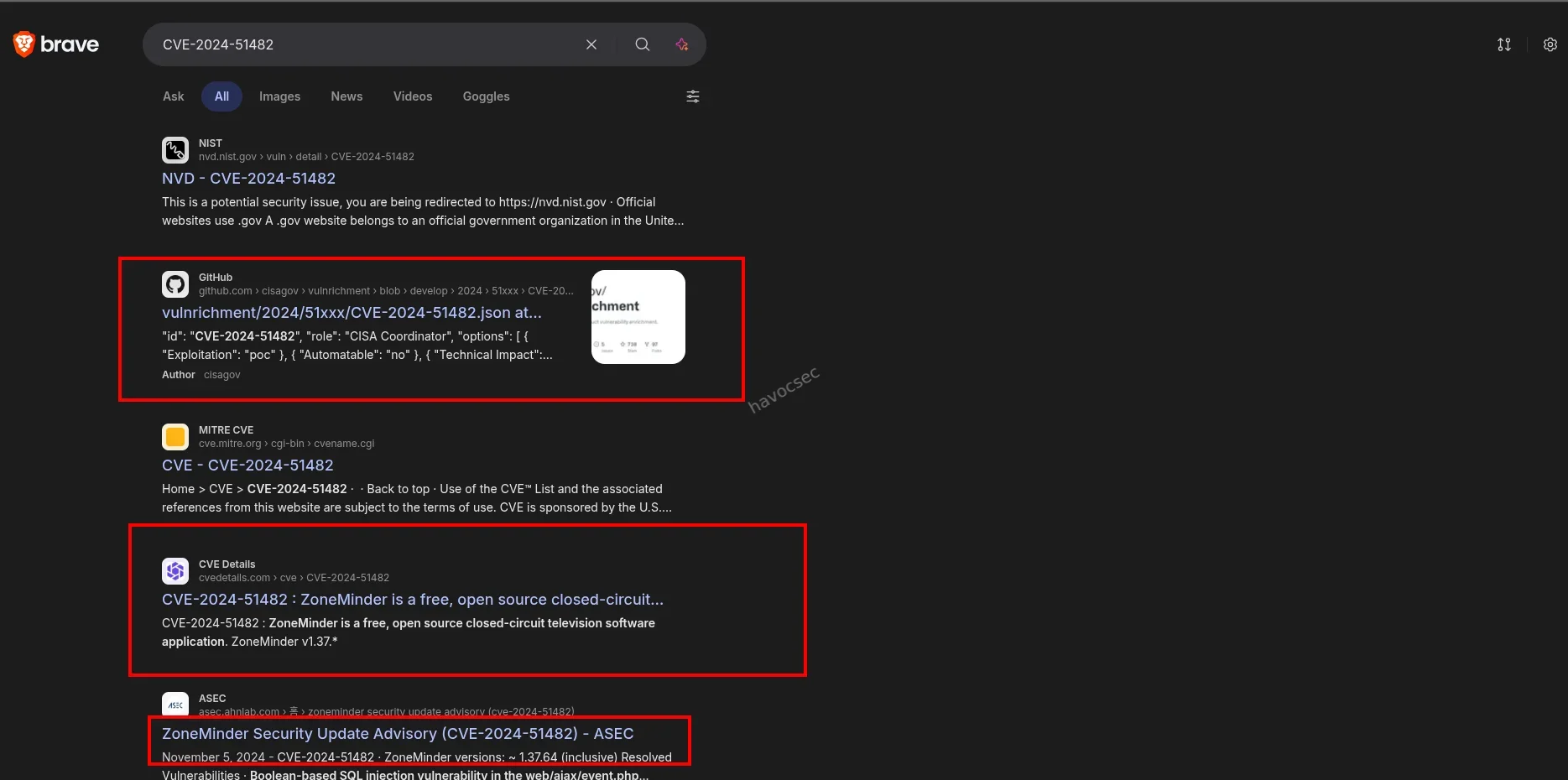The width and height of the screenshot is (1568, 780).
Task: Click the Brave logo
Action: point(56,44)
